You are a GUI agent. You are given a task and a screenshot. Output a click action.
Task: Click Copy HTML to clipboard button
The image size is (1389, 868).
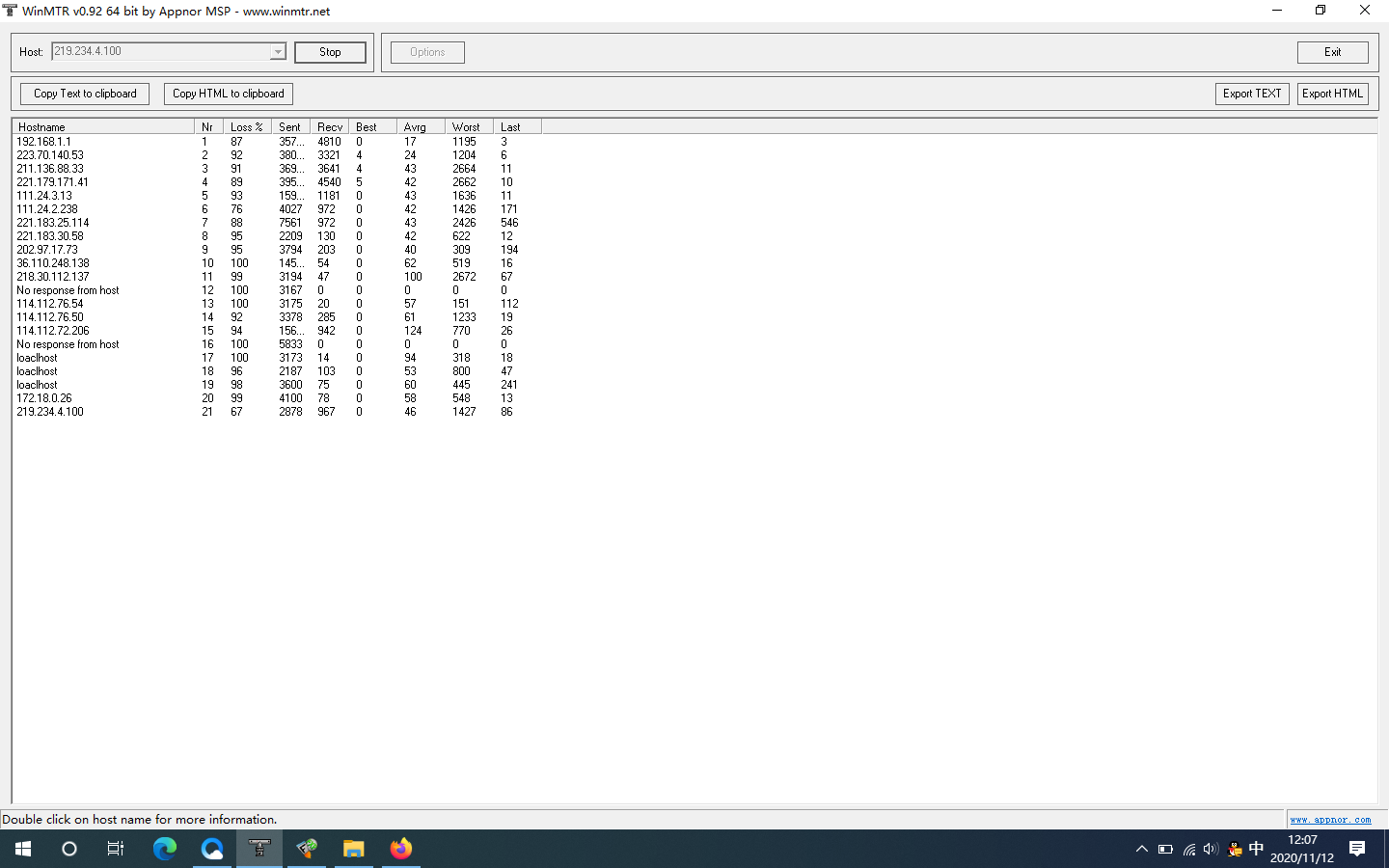click(228, 94)
